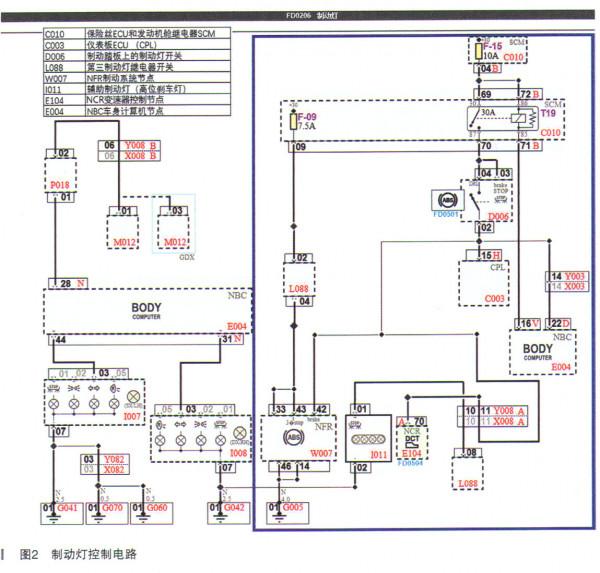Open the FD0504 reference under E104
600x573 pixels.
[x=411, y=463]
